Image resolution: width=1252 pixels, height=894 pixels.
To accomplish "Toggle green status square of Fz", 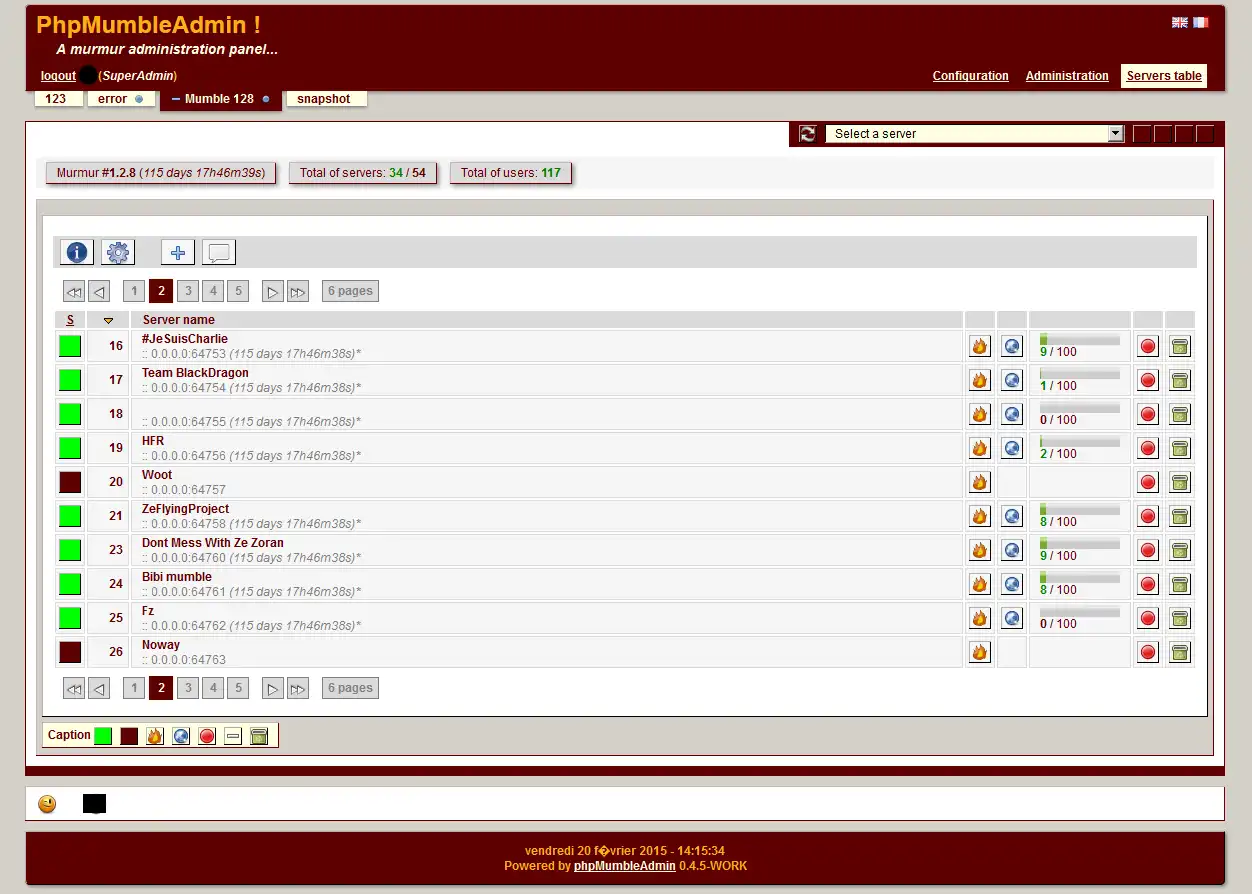I will click(70, 618).
